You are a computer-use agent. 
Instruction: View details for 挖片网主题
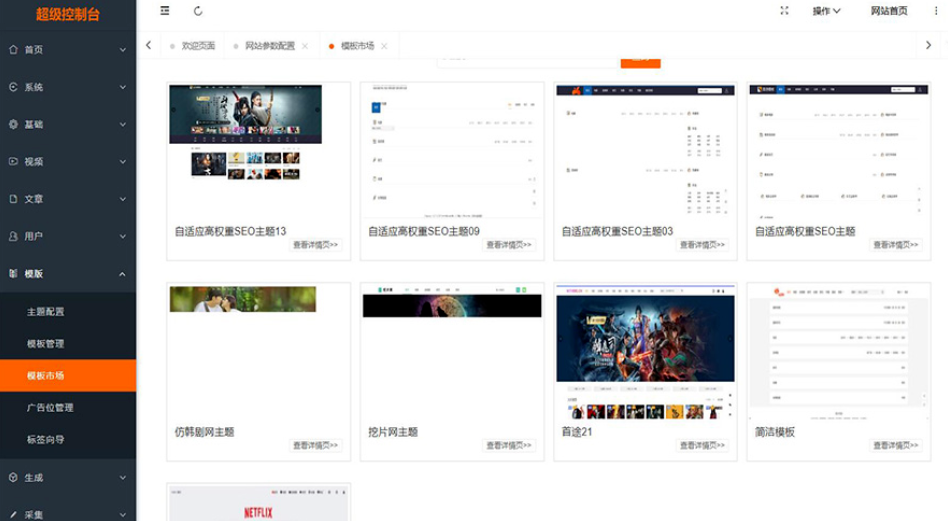(x=509, y=445)
